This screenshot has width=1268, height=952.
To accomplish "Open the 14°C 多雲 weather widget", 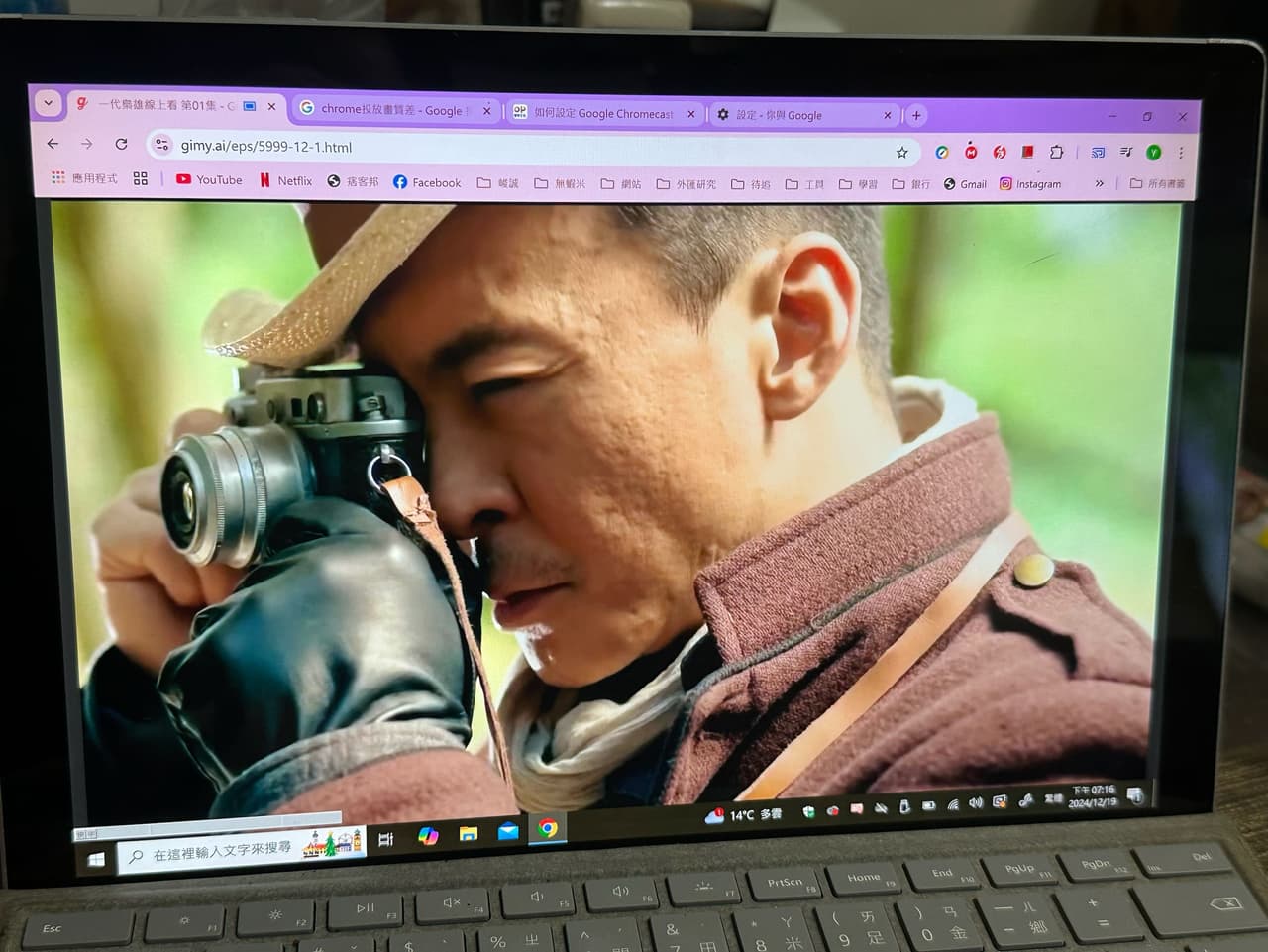I will click(744, 815).
